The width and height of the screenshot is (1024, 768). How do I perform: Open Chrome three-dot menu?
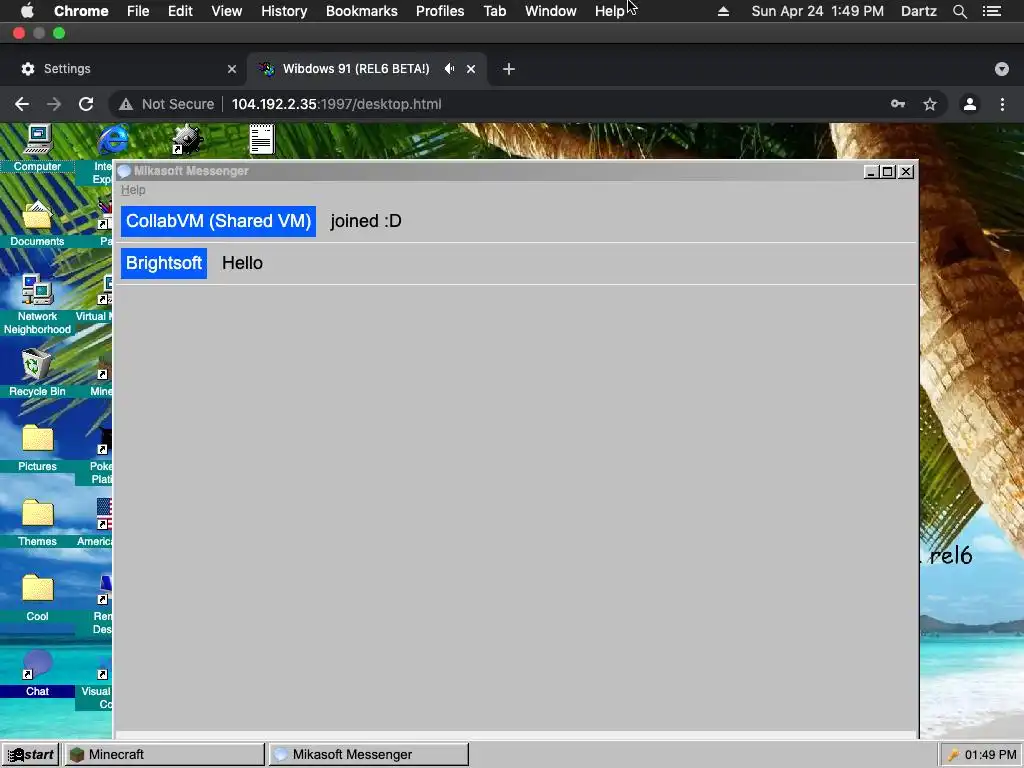tap(1002, 104)
